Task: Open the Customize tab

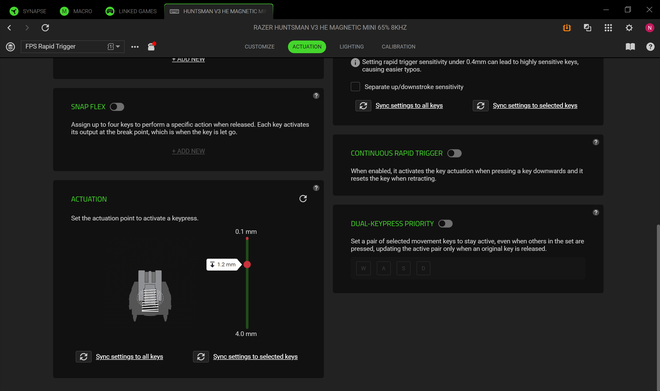Action: click(259, 47)
